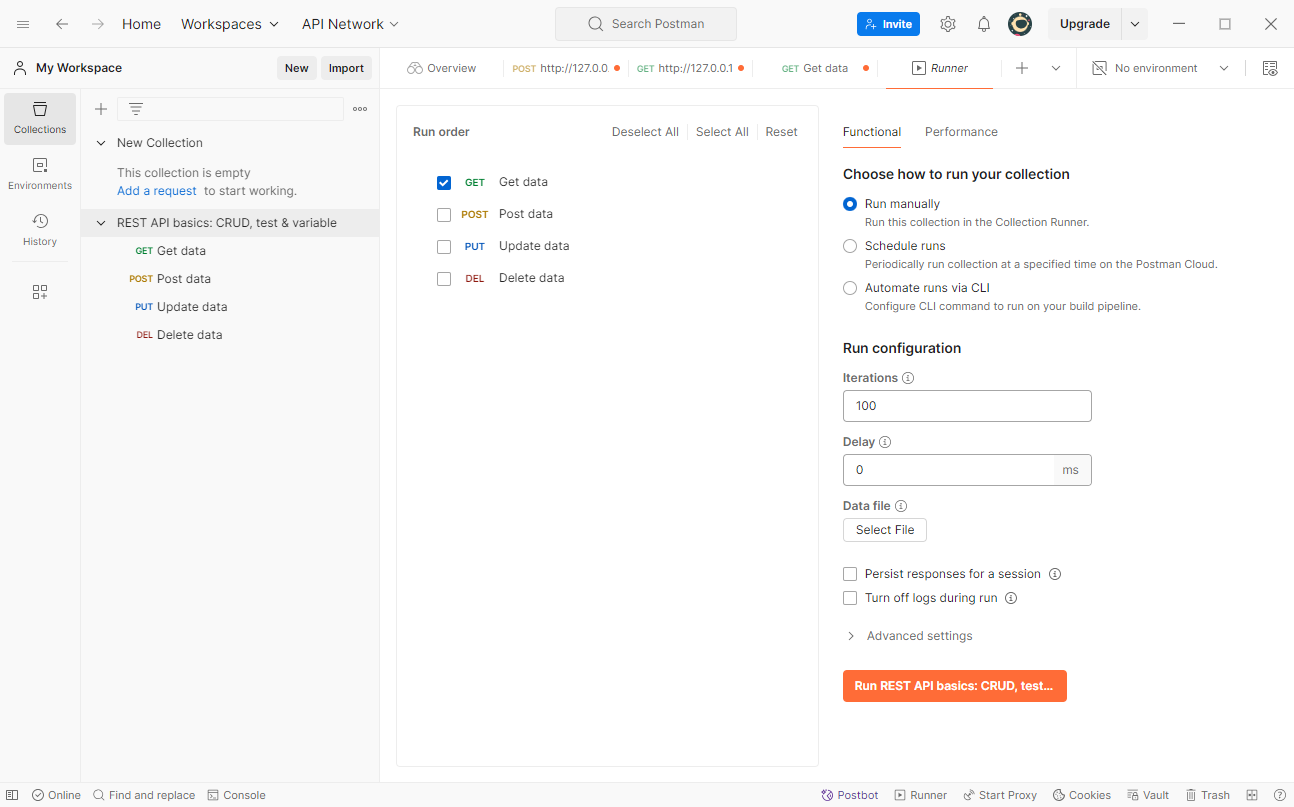Switch to the Overview tab
Screen dimensions: 1294x807
pyautogui.click(x=442, y=68)
